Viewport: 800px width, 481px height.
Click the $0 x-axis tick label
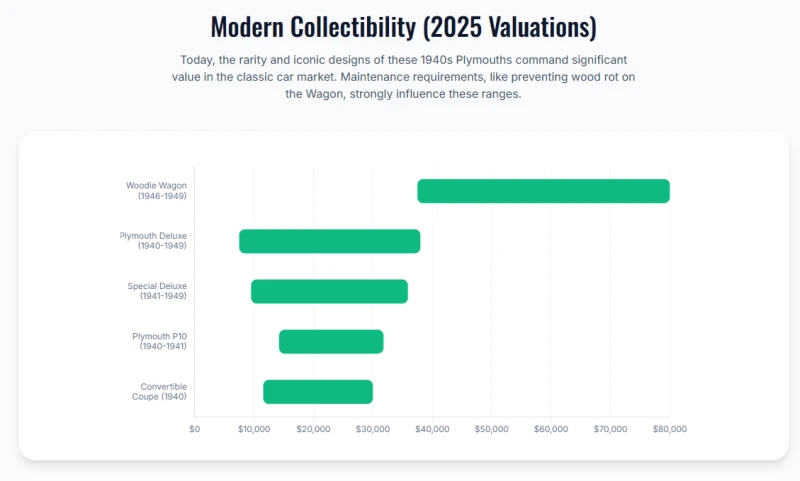[194, 429]
